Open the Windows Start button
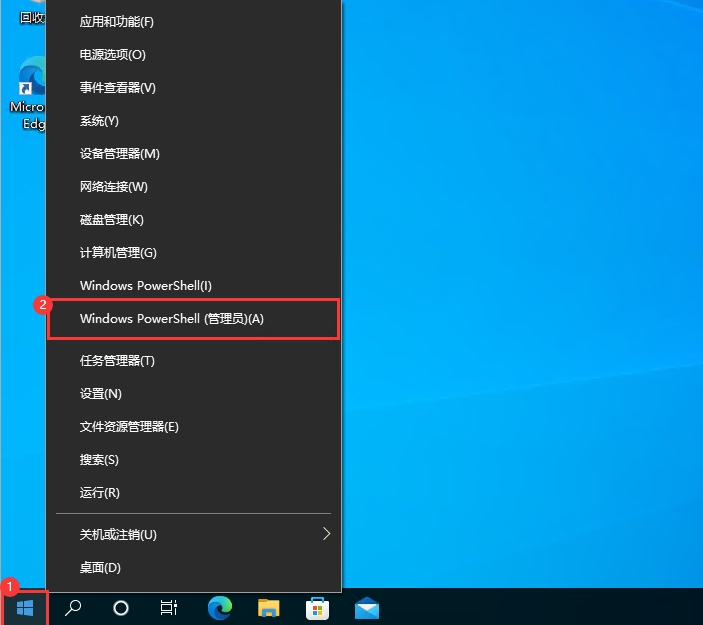 click(25, 608)
